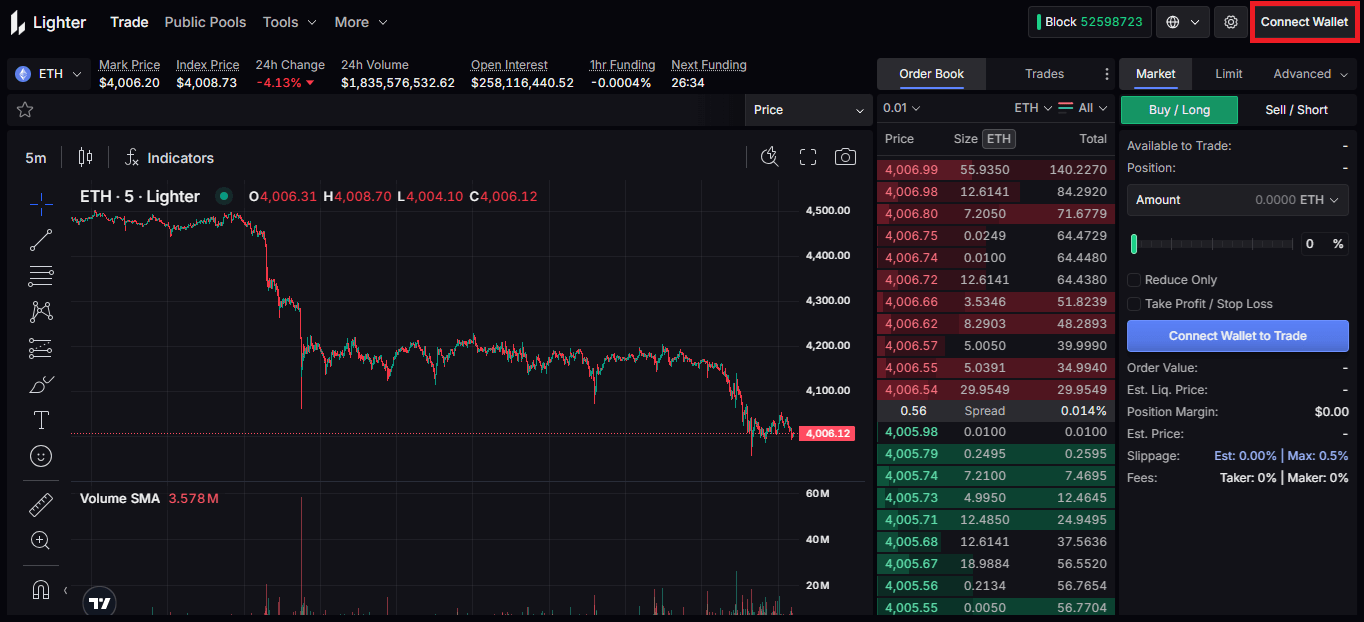Enable the Reduce Only checkbox
Image resolution: width=1364 pixels, height=622 pixels.
1134,280
